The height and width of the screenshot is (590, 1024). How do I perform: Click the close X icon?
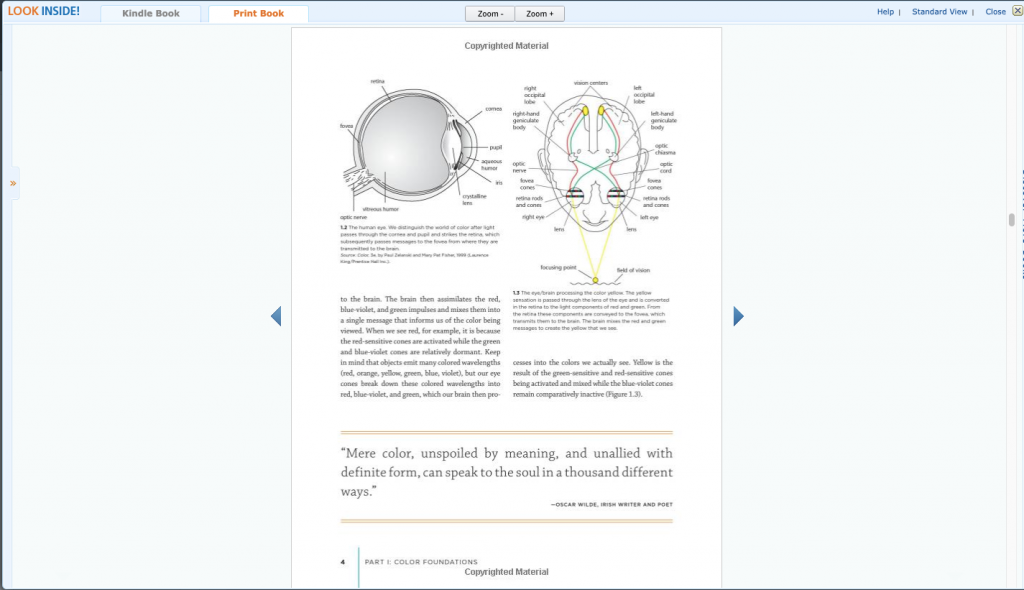click(1015, 11)
